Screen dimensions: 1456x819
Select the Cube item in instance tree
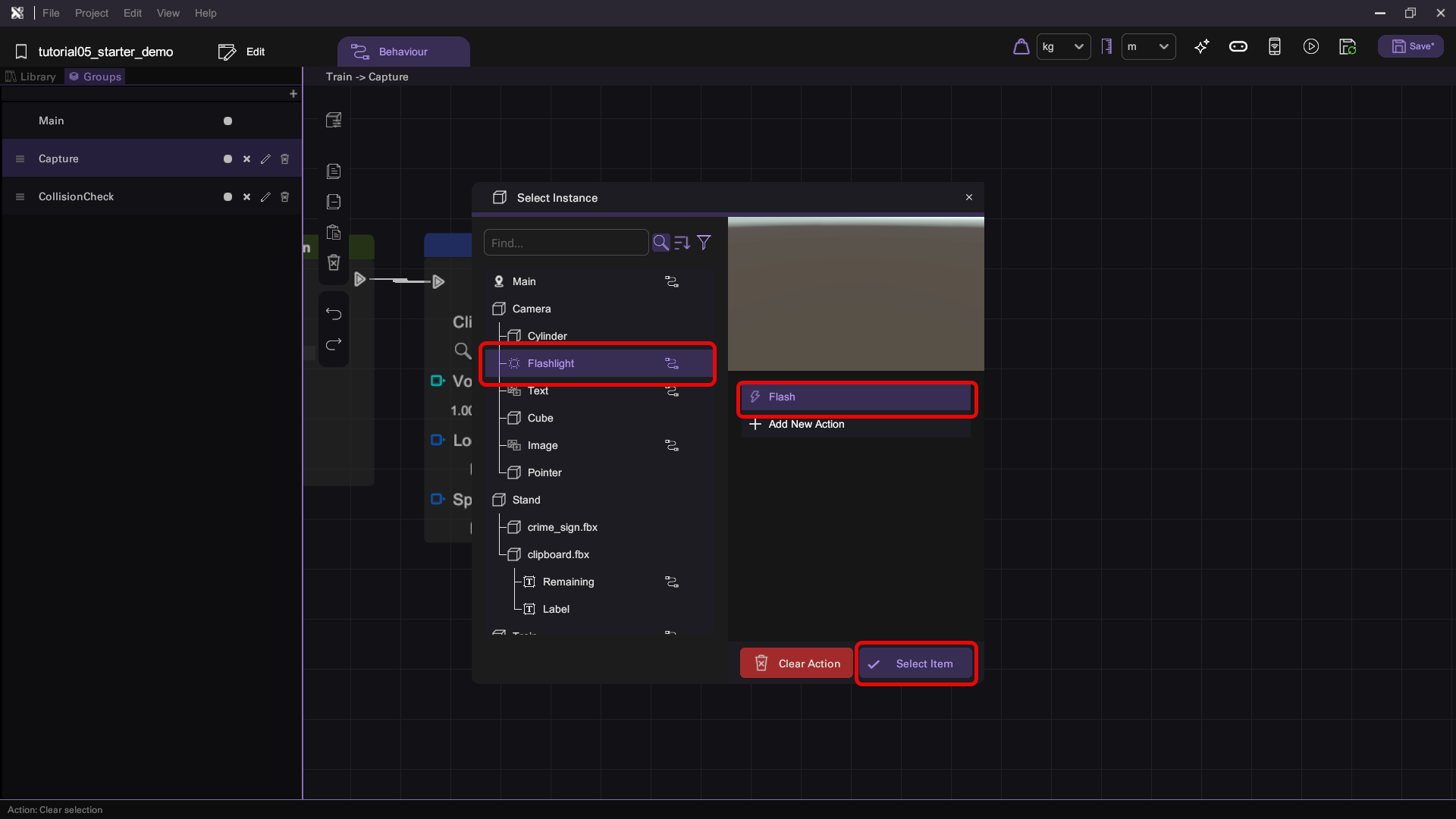pos(599,418)
